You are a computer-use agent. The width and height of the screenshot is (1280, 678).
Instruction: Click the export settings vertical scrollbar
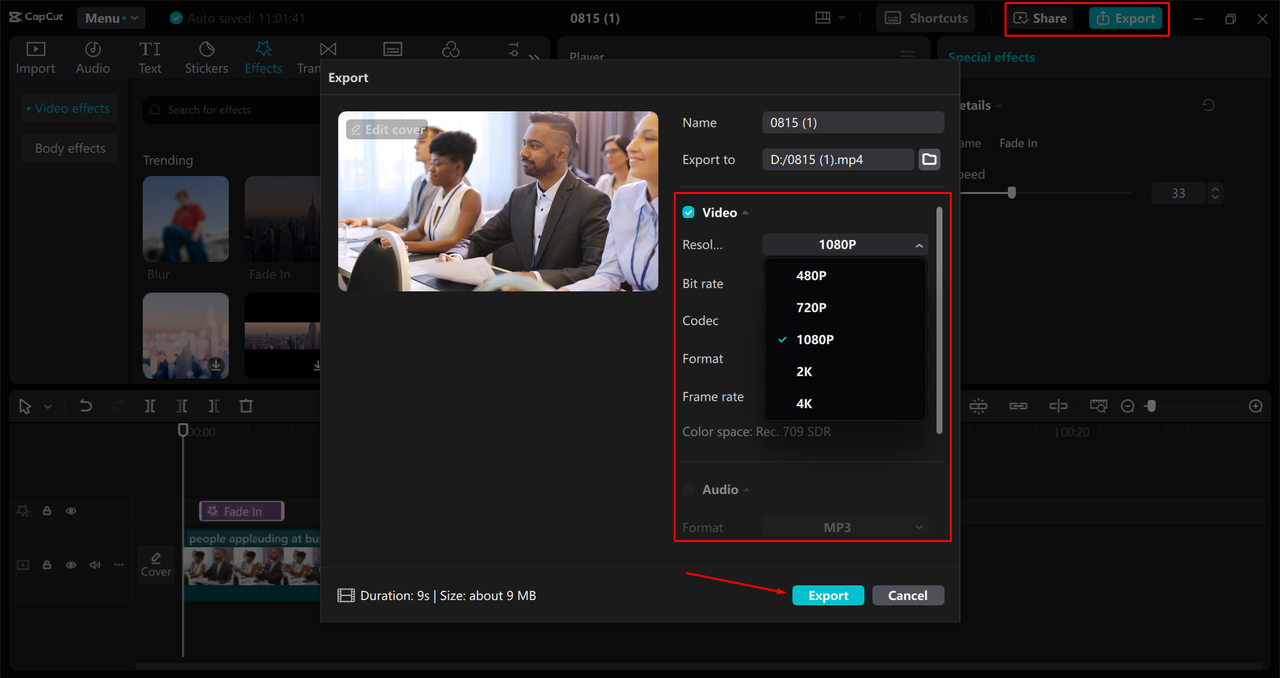pyautogui.click(x=939, y=320)
